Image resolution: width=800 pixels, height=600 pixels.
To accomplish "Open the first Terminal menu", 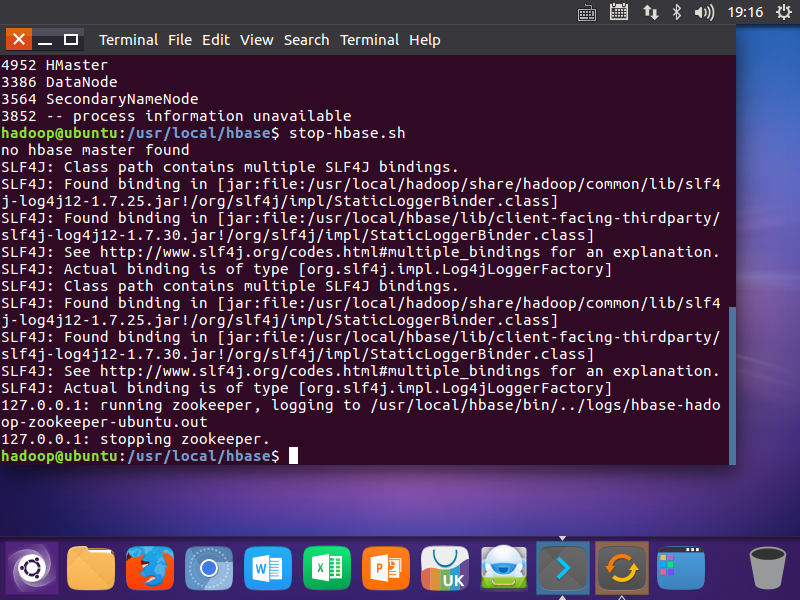I will (129, 40).
